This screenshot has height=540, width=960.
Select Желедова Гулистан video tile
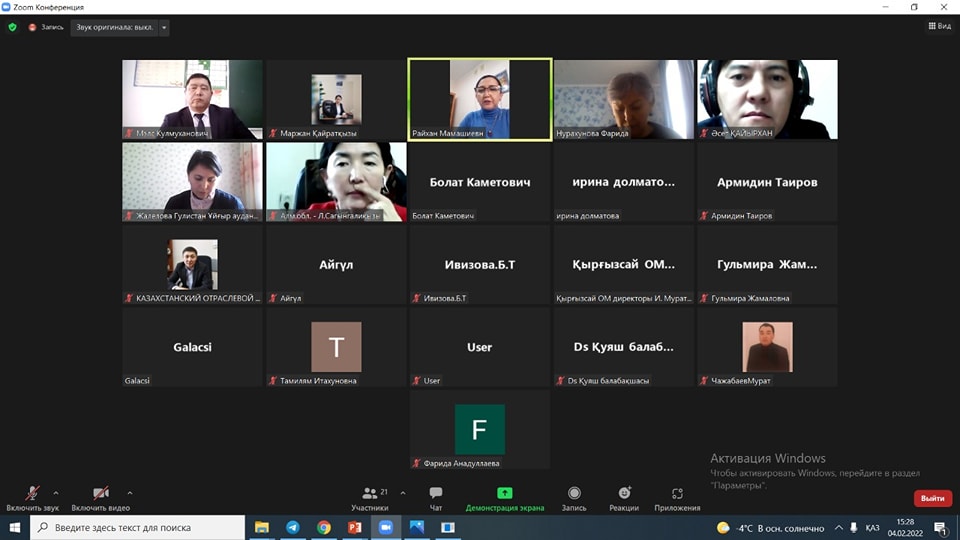(x=192, y=182)
